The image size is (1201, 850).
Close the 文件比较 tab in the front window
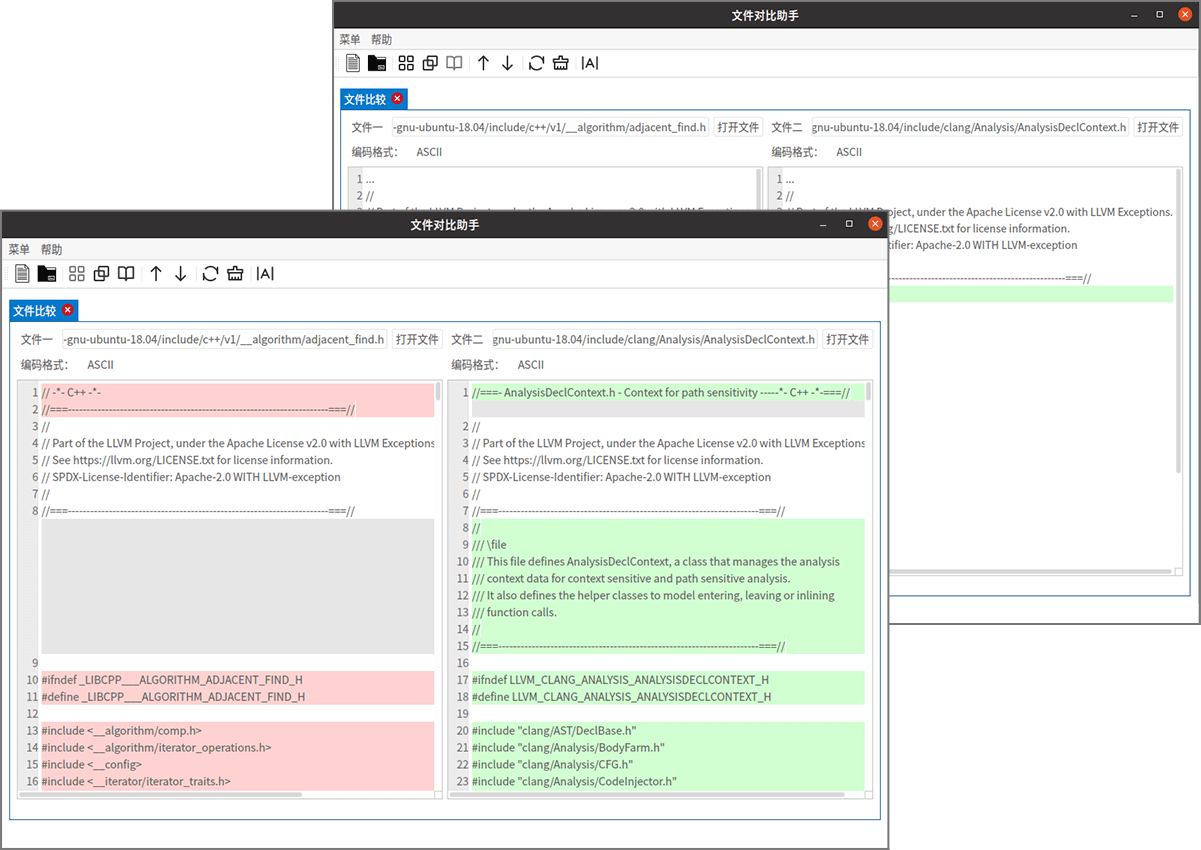point(68,310)
